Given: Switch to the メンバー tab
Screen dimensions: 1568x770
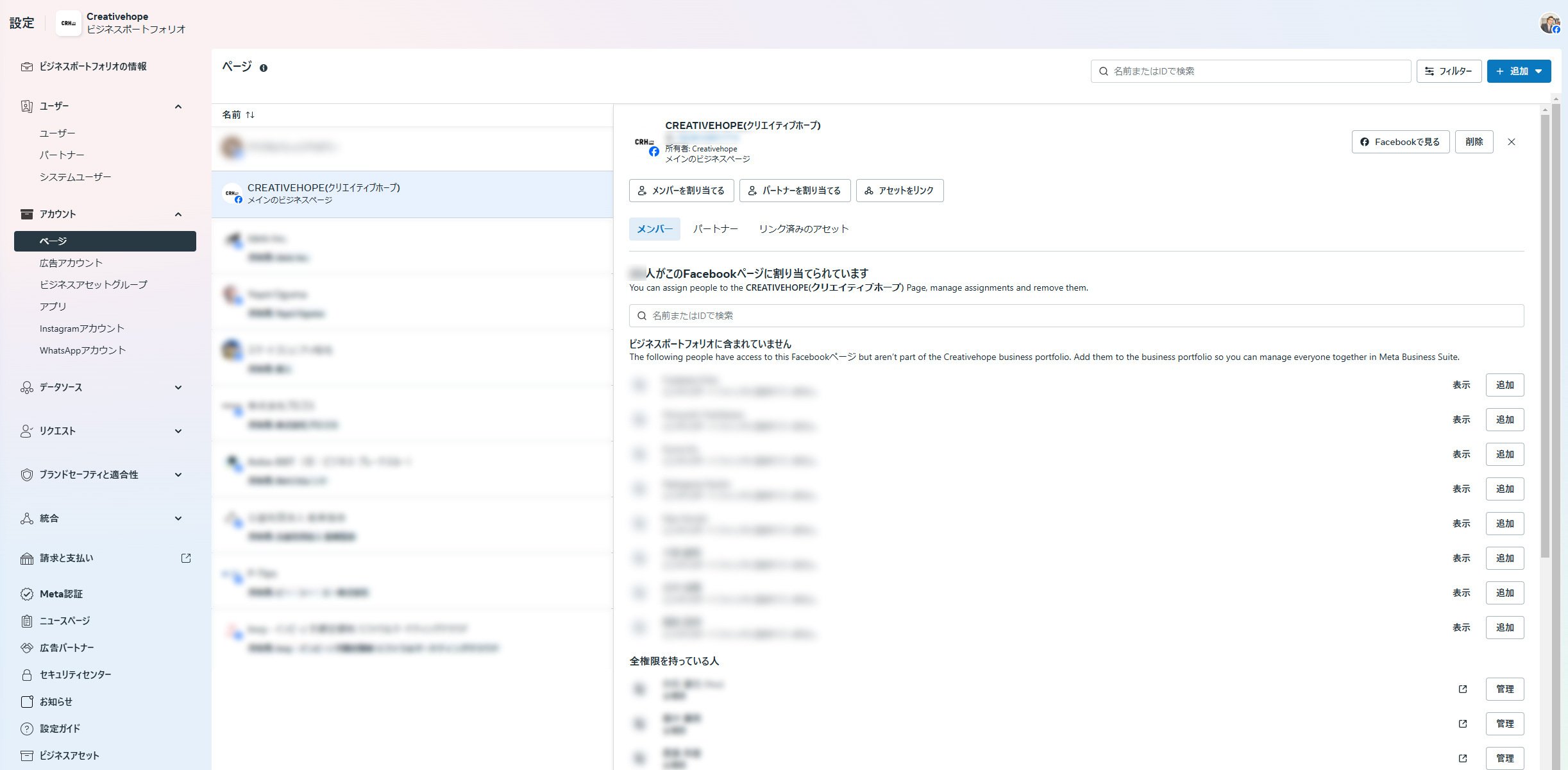Looking at the screenshot, I should click(x=654, y=229).
